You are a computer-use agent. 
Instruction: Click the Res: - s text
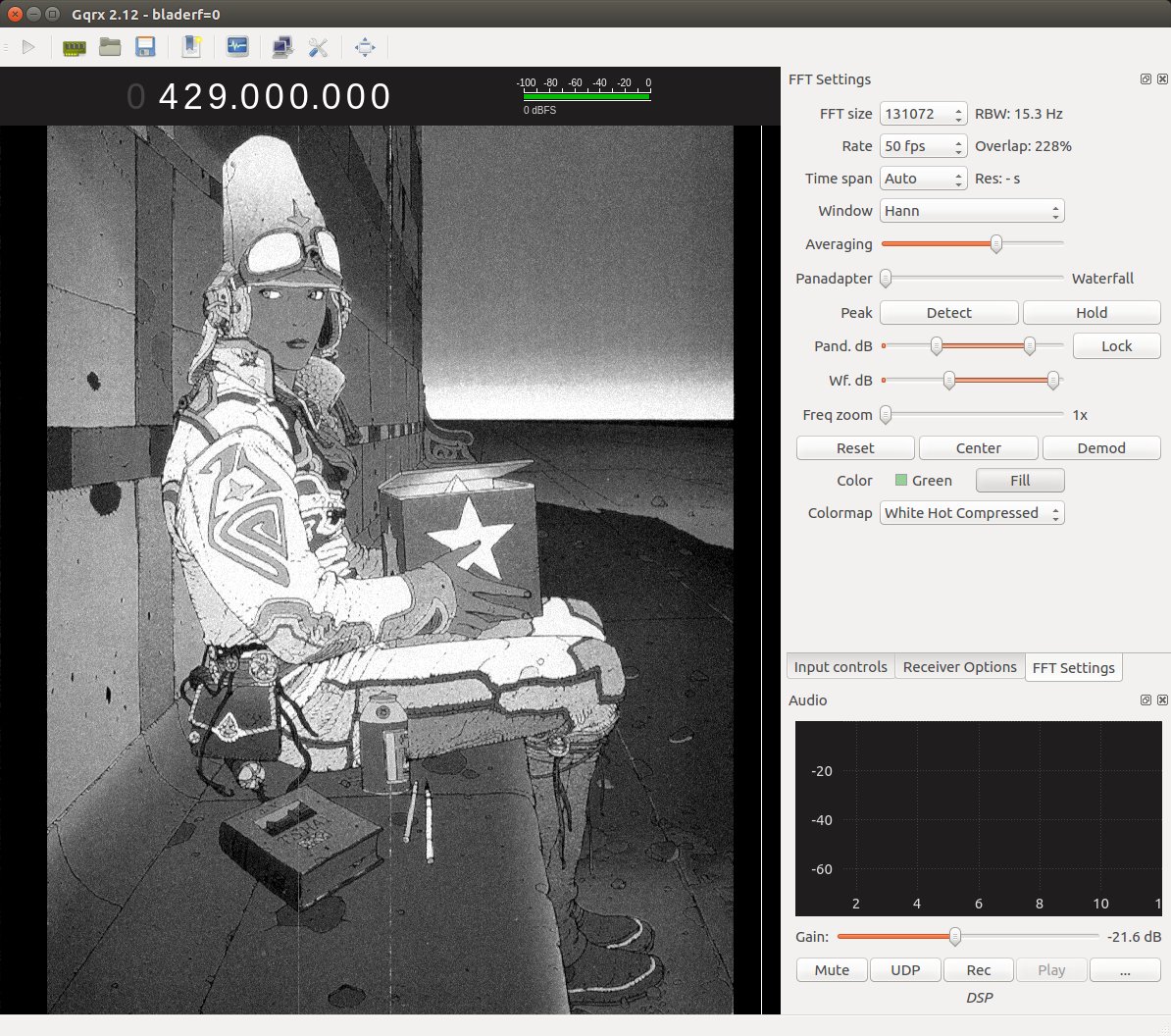pos(997,179)
